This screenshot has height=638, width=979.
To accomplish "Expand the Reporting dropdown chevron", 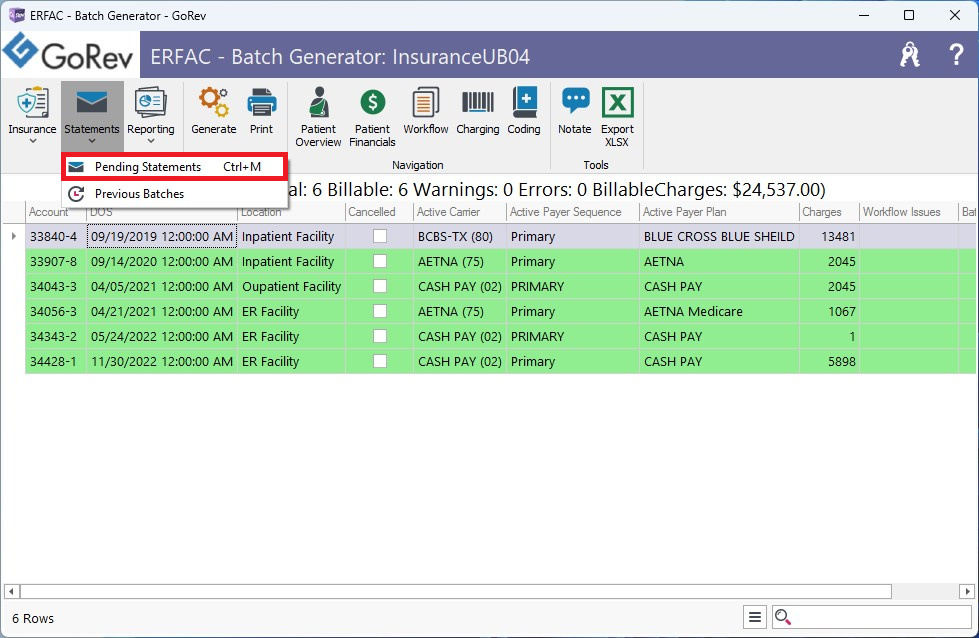I will pos(150,141).
